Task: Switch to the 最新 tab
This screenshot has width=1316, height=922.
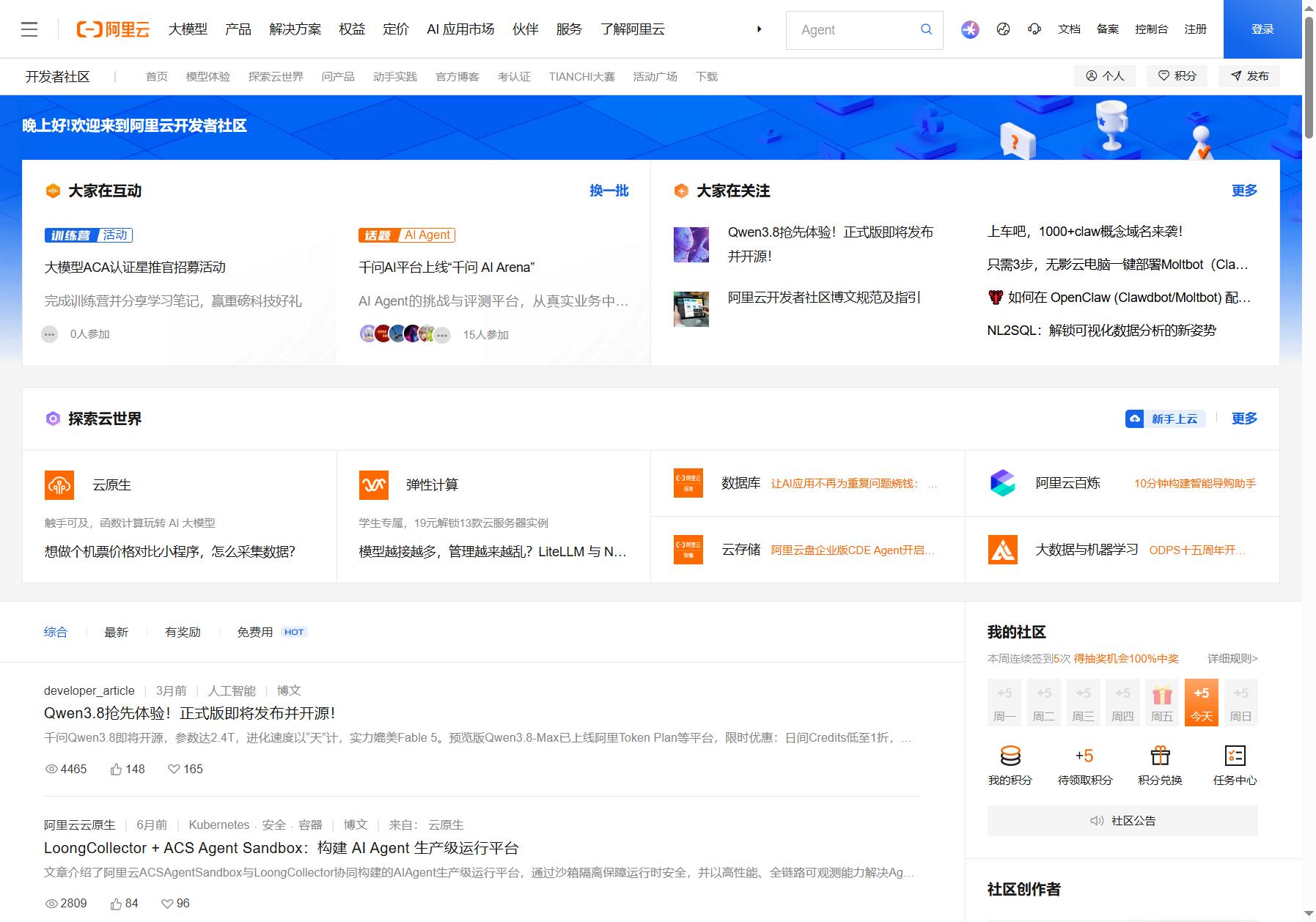Action: pyautogui.click(x=117, y=632)
